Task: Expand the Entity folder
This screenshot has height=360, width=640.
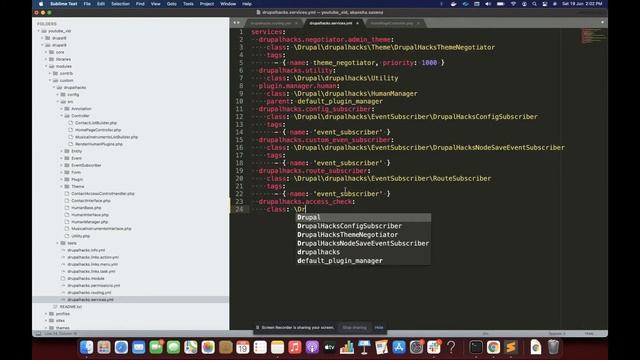Action: click(x=62, y=151)
